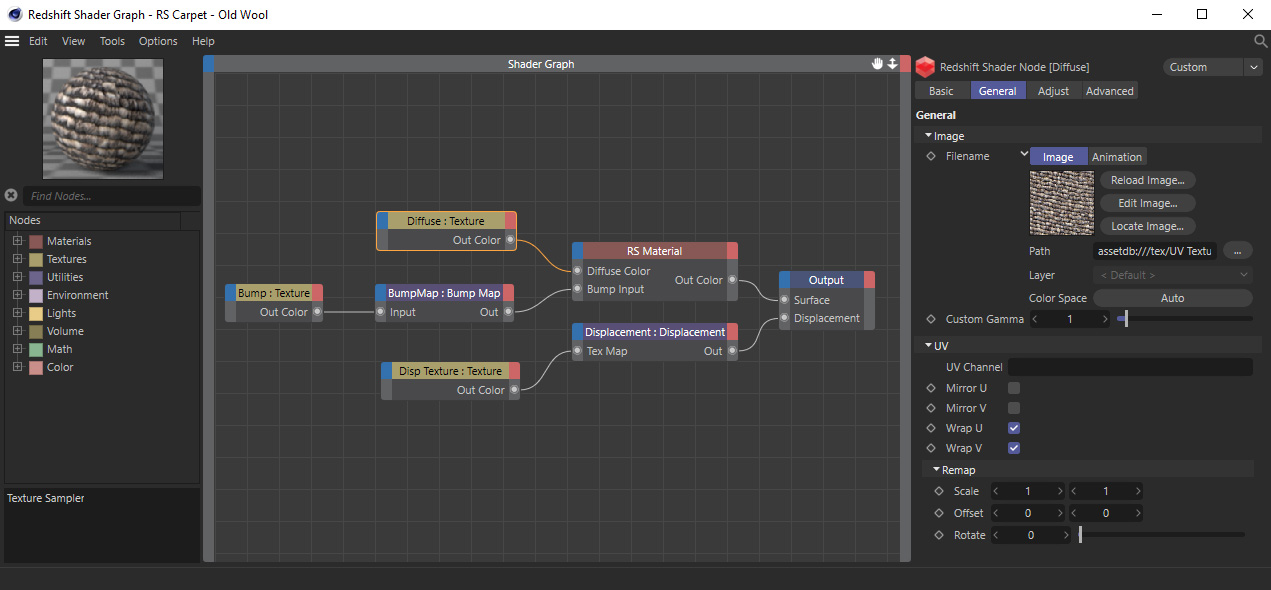Clear the Find Nodes search field icon
This screenshot has width=1271, height=590.
tap(11, 196)
